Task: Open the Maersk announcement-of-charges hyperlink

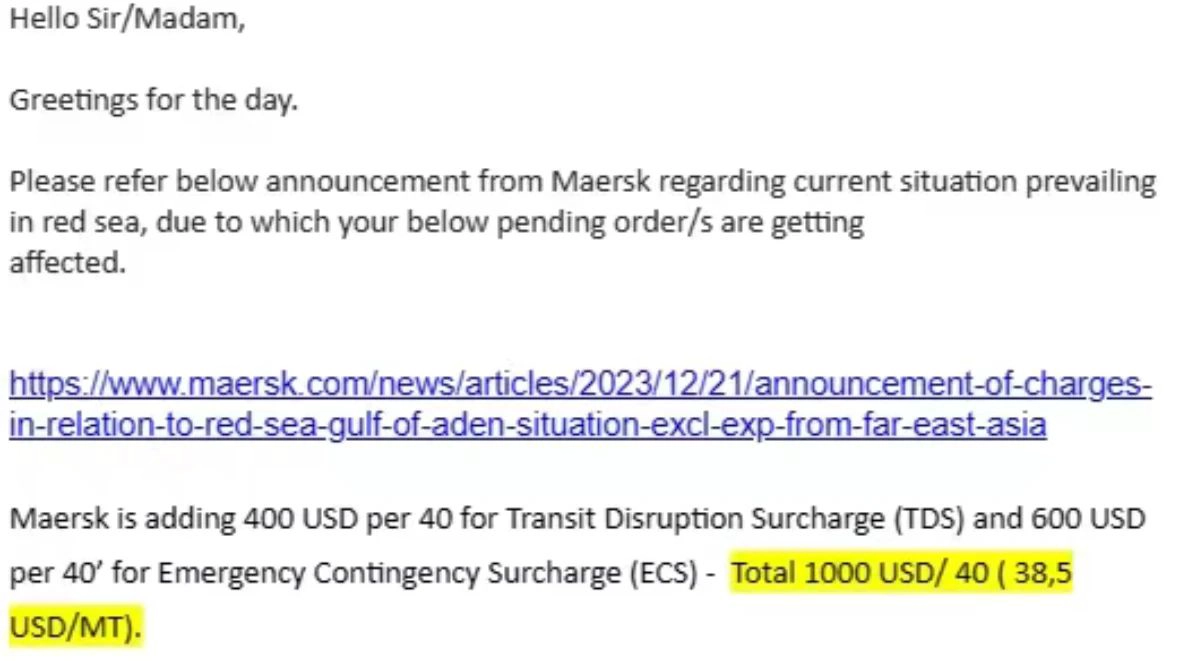Action: tap(580, 405)
